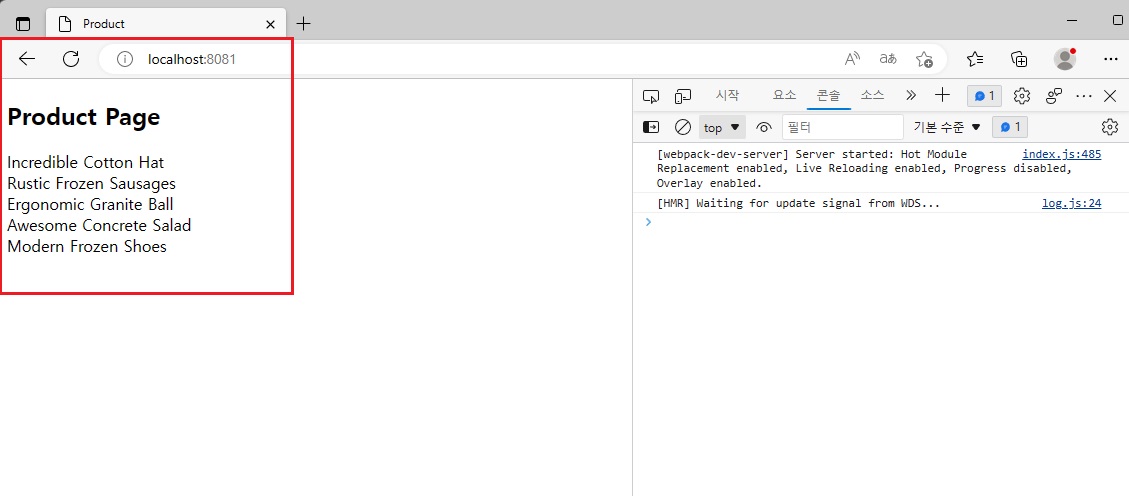1129x496 pixels.
Task: Expand more DevTools tabs chevron
Action: pyautogui.click(x=911, y=95)
